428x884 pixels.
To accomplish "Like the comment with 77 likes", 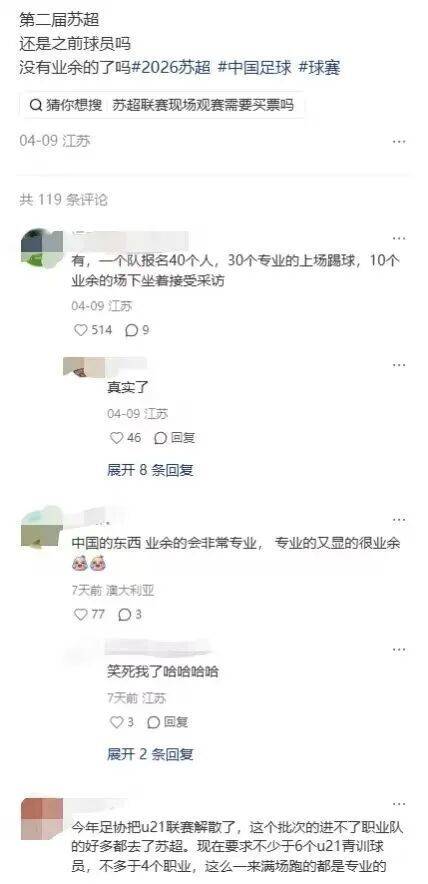I will coord(81,615).
